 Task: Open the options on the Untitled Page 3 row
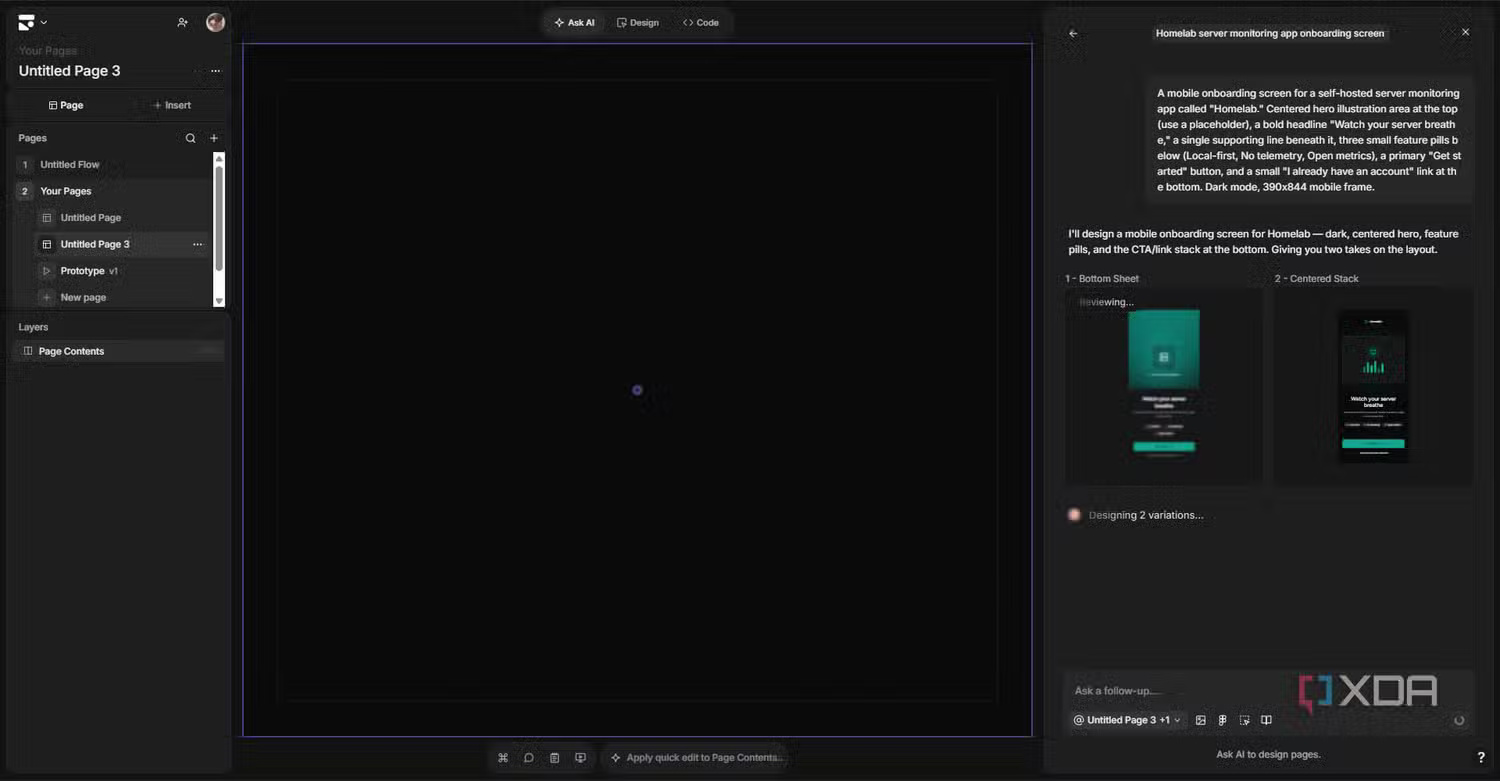pos(197,244)
